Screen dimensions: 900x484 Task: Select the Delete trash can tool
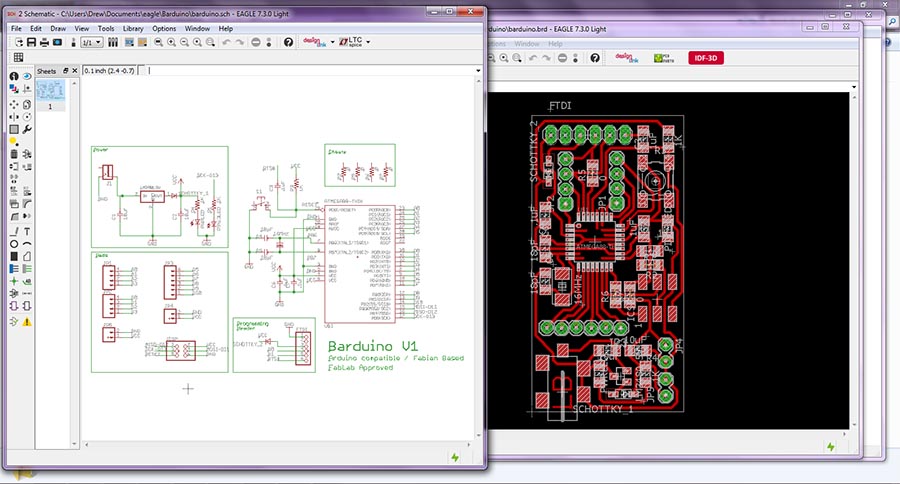pyautogui.click(x=14, y=154)
